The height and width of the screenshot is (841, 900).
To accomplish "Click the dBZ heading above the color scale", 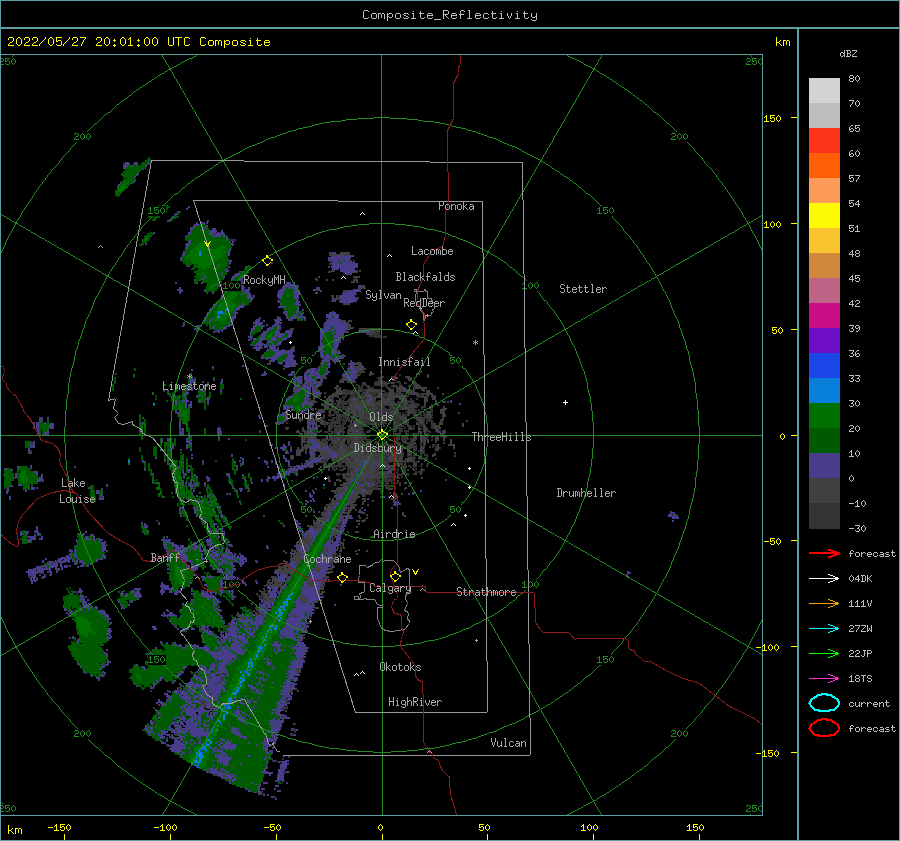I will 848,53.
